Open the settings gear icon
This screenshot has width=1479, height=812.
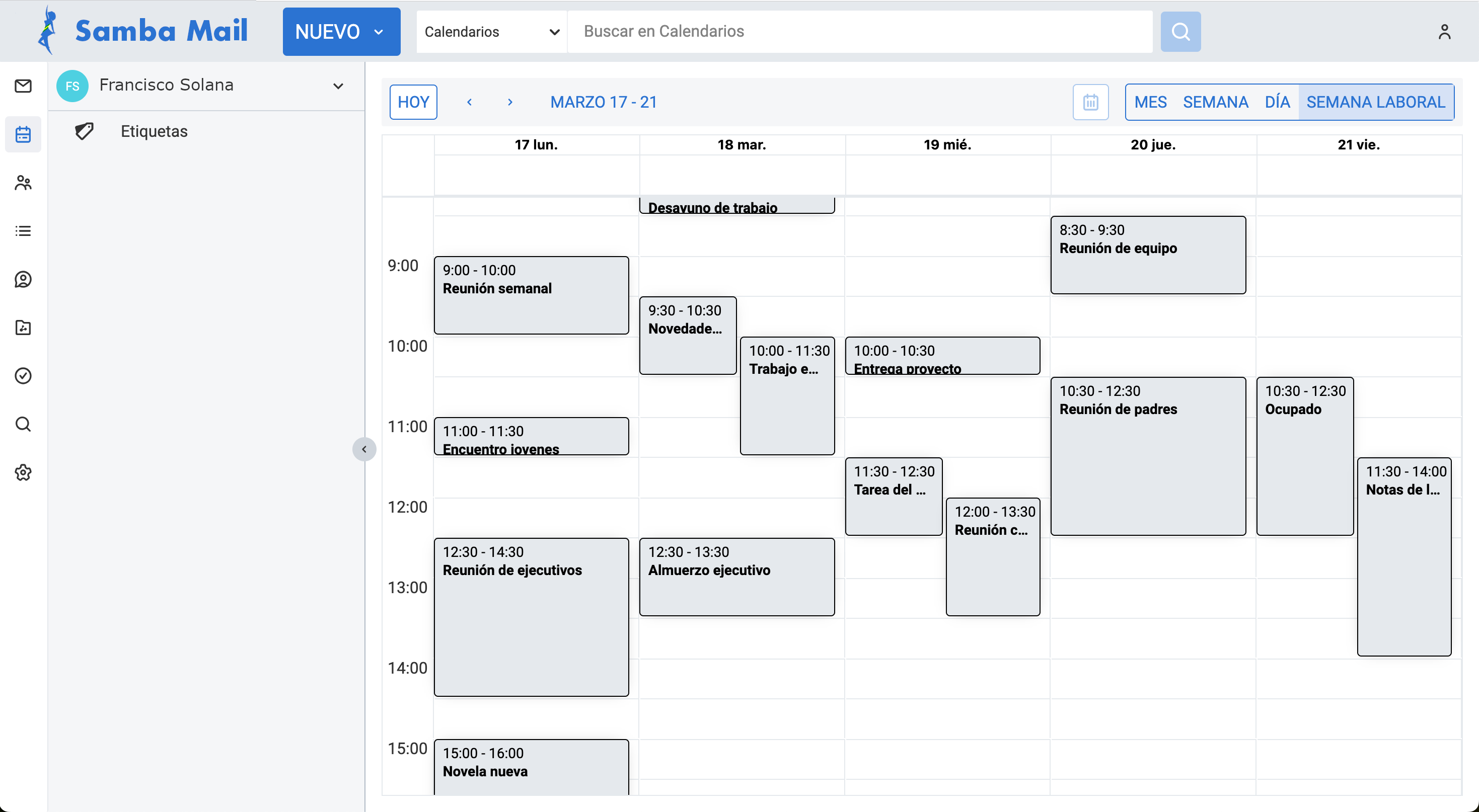[x=23, y=473]
